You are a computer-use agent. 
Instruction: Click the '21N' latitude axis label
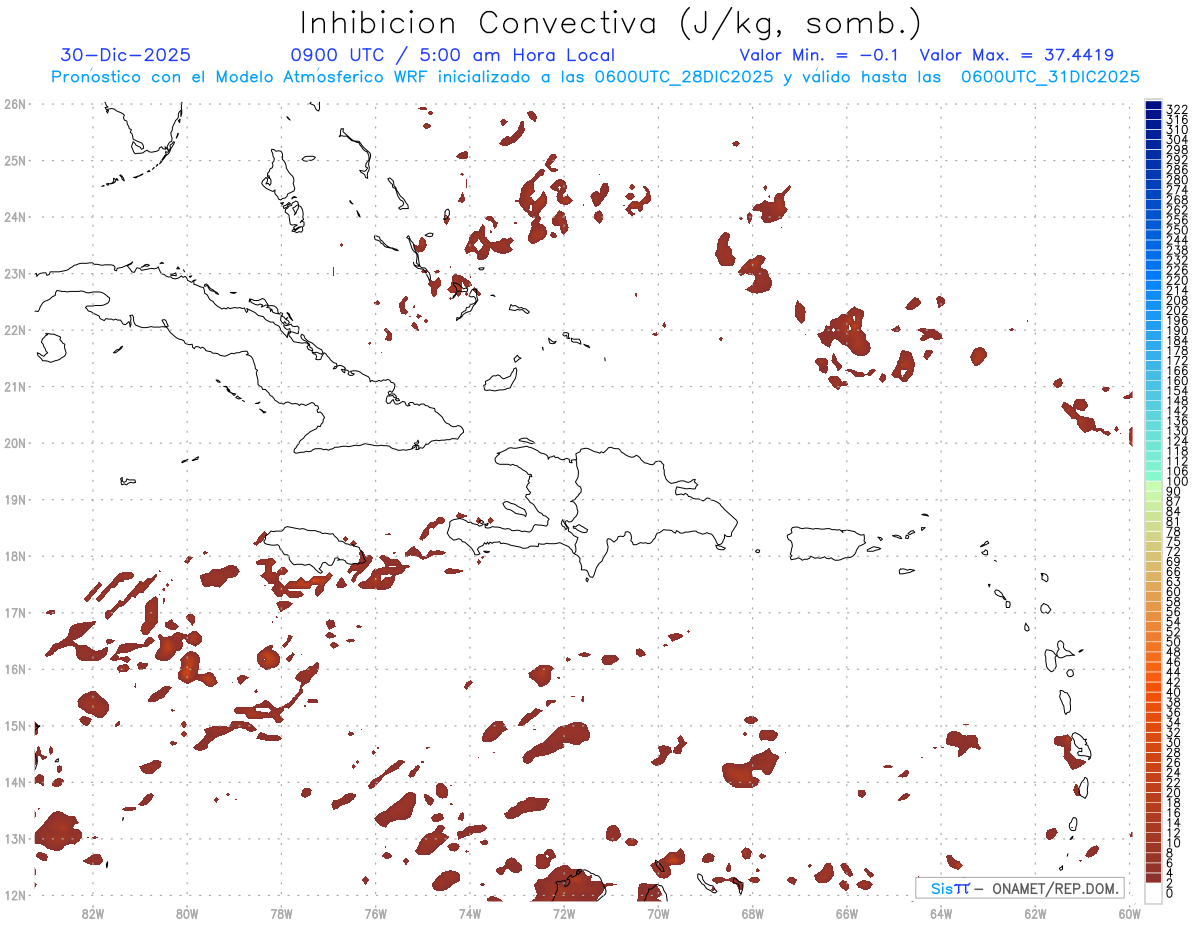15,386
